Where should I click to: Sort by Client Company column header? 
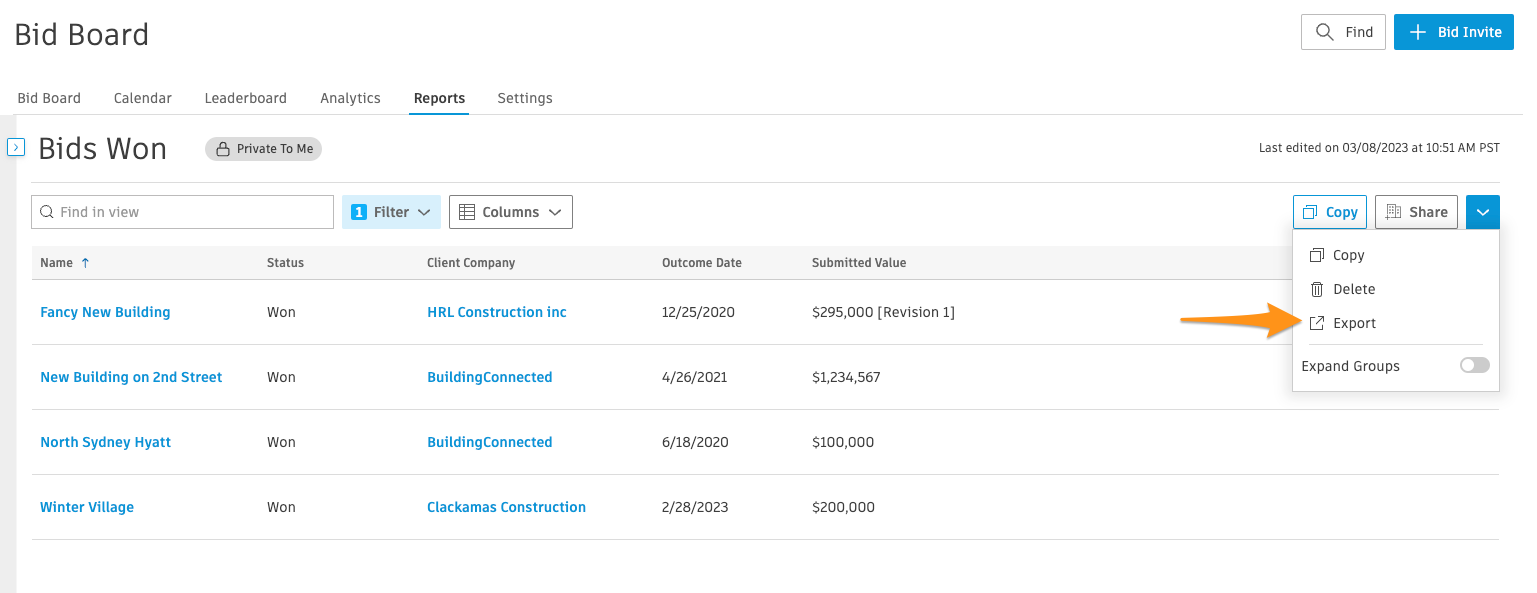click(x=471, y=263)
